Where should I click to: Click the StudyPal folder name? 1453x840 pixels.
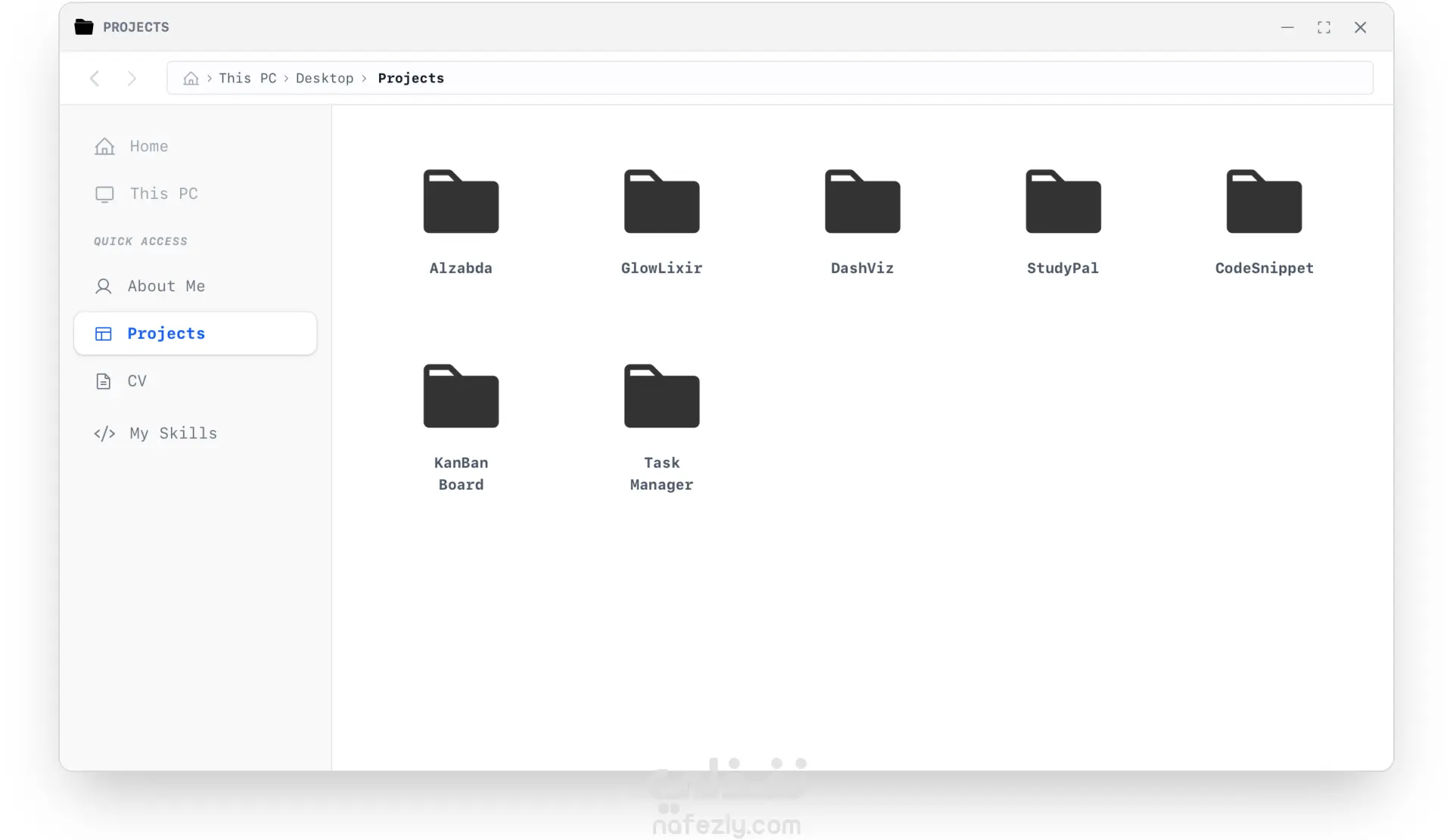click(1063, 268)
